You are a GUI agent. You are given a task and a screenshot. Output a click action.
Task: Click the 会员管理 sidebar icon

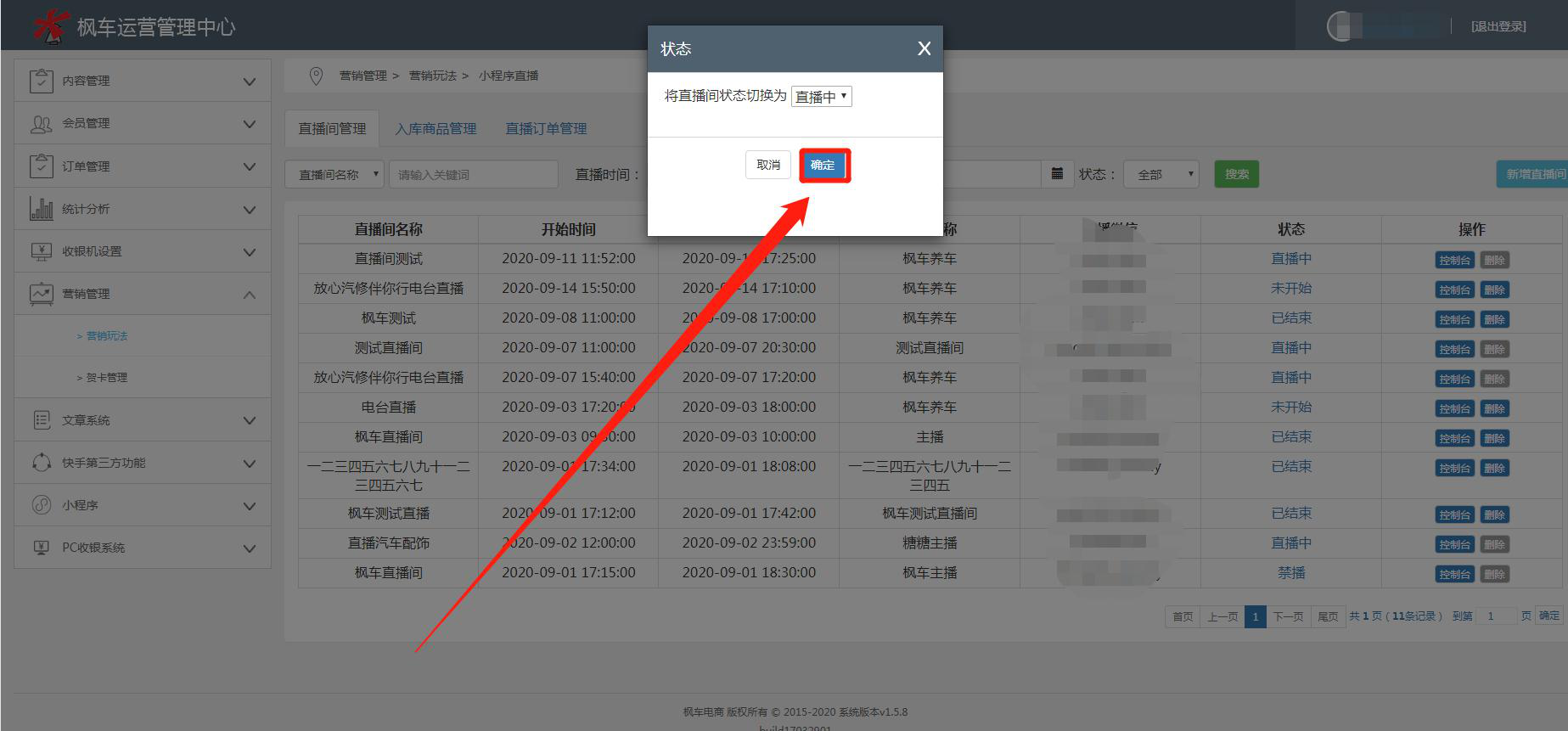(x=41, y=124)
